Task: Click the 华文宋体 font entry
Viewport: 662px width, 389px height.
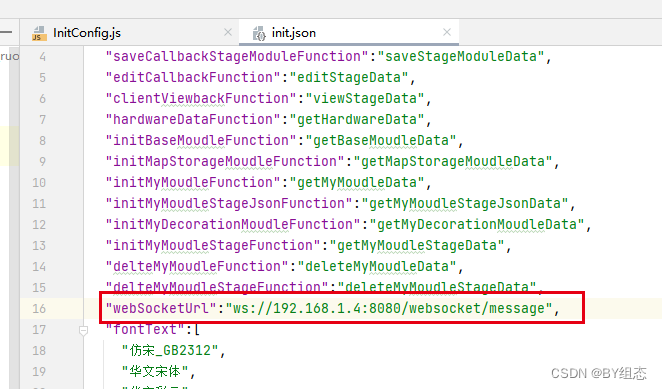Action: [x=155, y=372]
